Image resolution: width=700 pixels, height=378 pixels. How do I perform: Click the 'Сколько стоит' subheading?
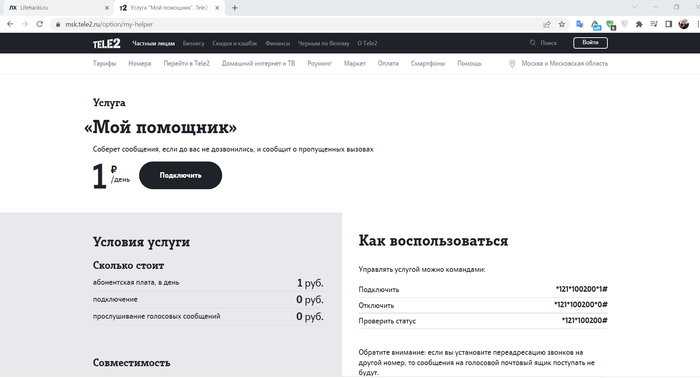[129, 266]
